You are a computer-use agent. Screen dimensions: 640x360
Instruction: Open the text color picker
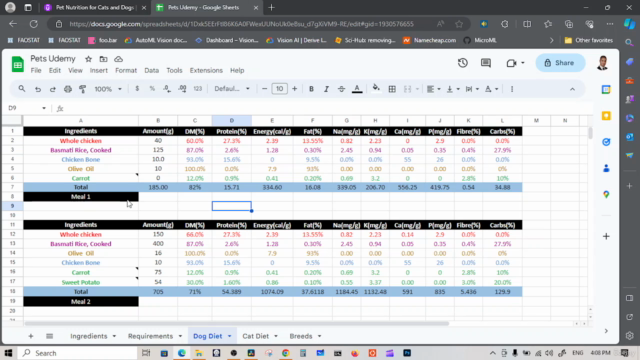click(357, 89)
